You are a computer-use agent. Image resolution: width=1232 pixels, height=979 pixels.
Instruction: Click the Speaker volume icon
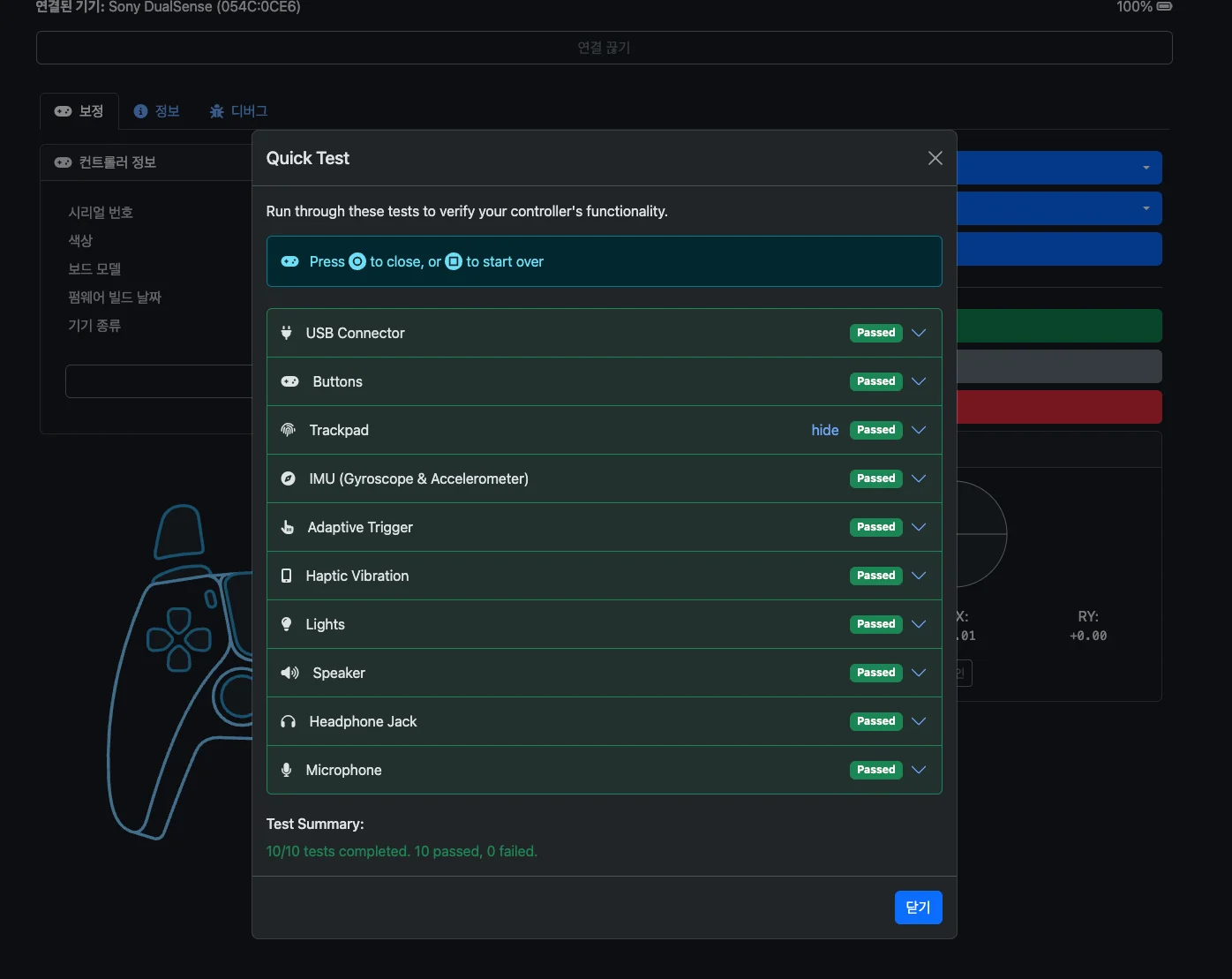[x=289, y=673]
